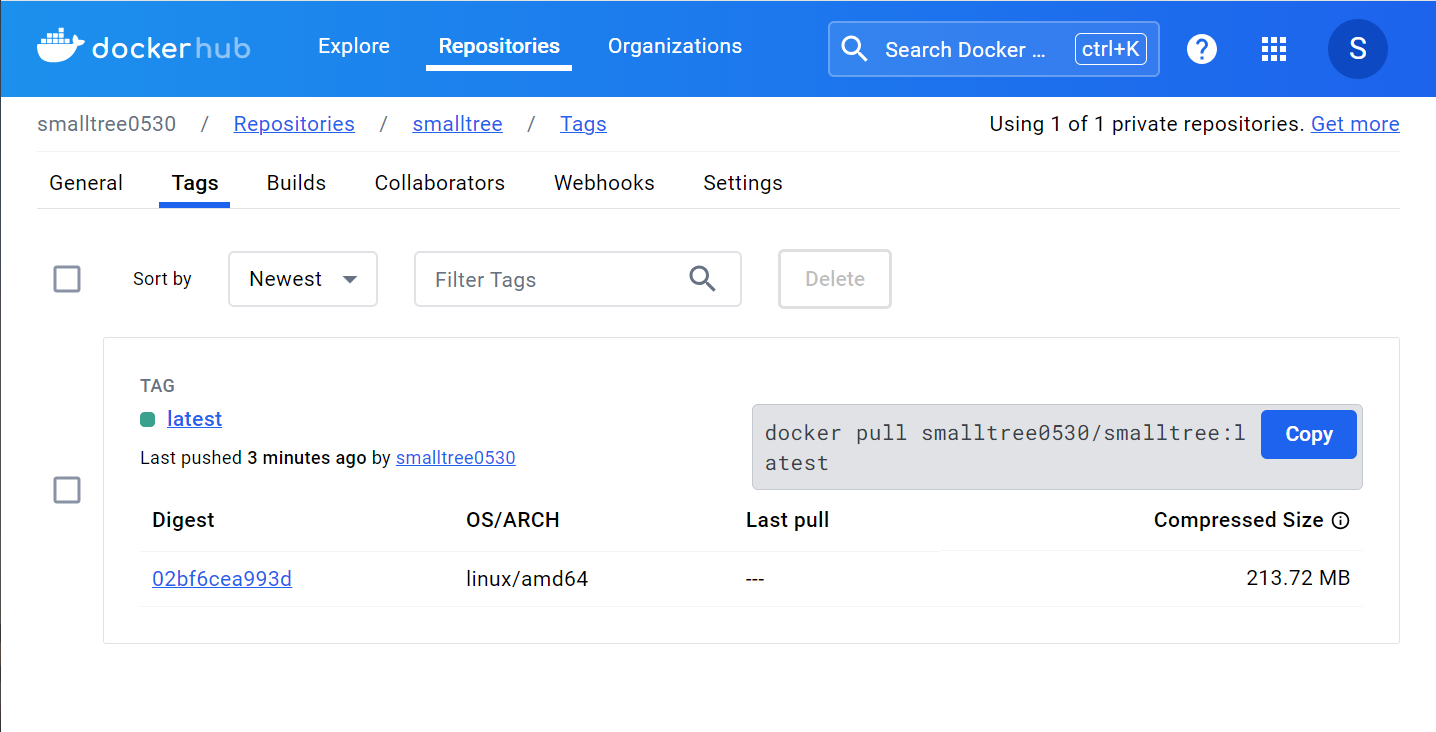Click the disabled Delete button

click(x=835, y=279)
